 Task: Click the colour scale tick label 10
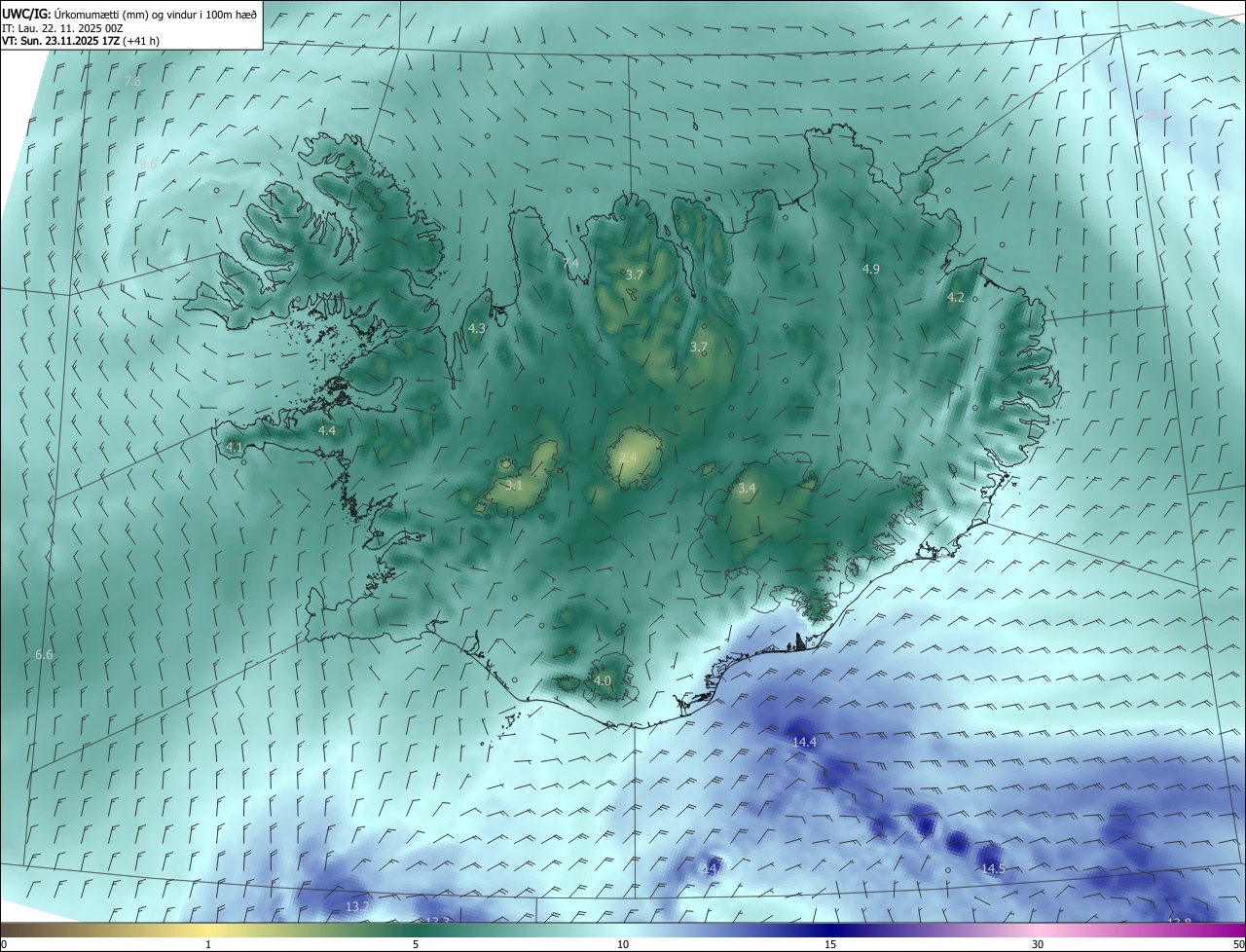[623, 944]
